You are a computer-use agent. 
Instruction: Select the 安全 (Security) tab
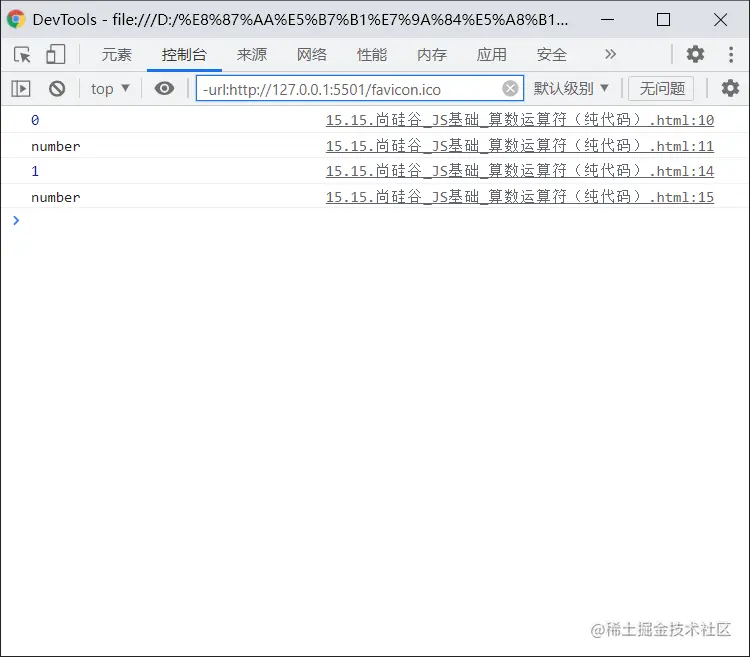tap(551, 55)
